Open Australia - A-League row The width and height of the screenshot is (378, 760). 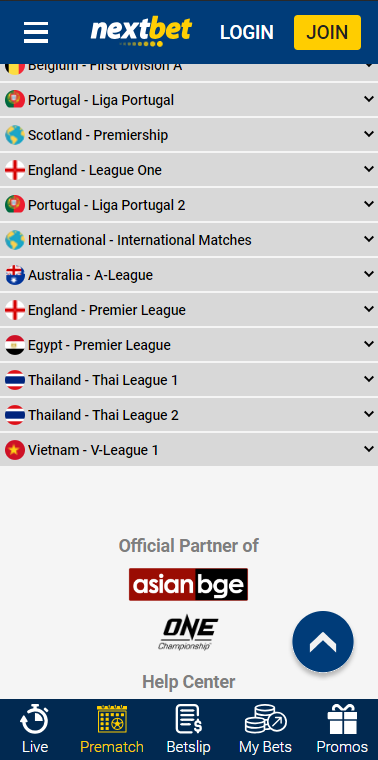pos(189,275)
